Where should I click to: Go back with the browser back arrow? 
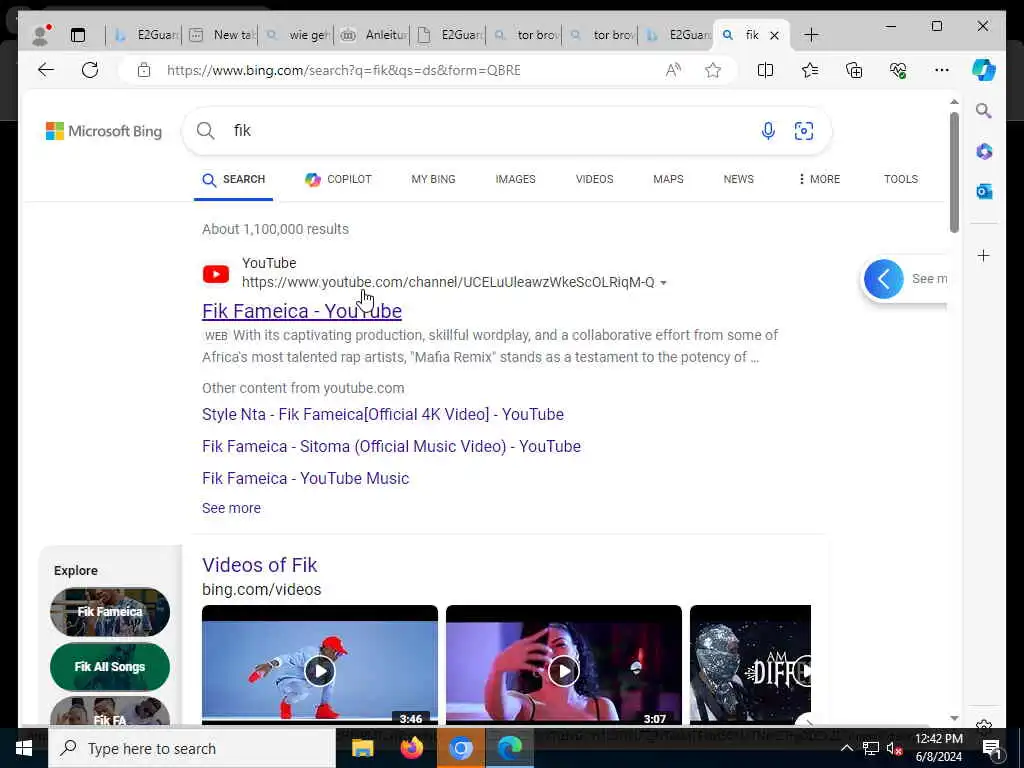pyautogui.click(x=46, y=70)
